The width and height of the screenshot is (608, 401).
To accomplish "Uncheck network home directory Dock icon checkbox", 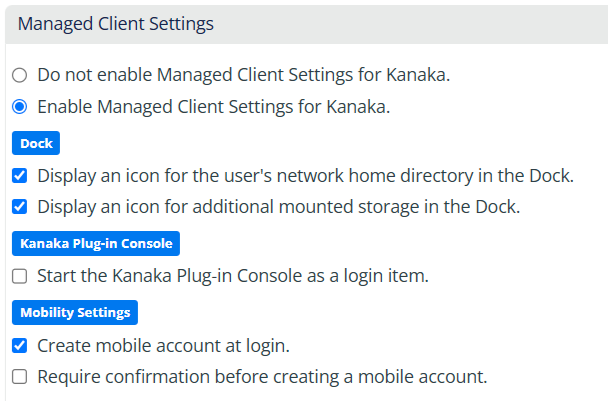I will [x=20, y=176].
